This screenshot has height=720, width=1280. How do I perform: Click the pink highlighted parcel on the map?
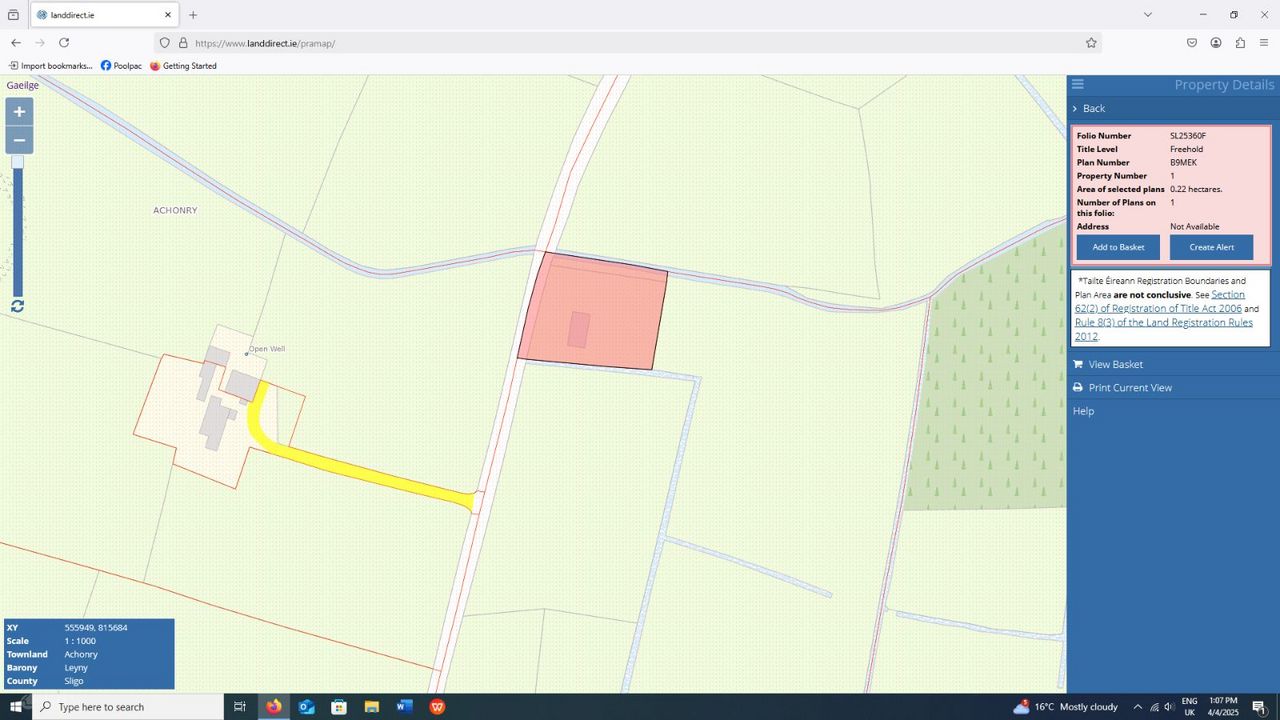pos(593,312)
